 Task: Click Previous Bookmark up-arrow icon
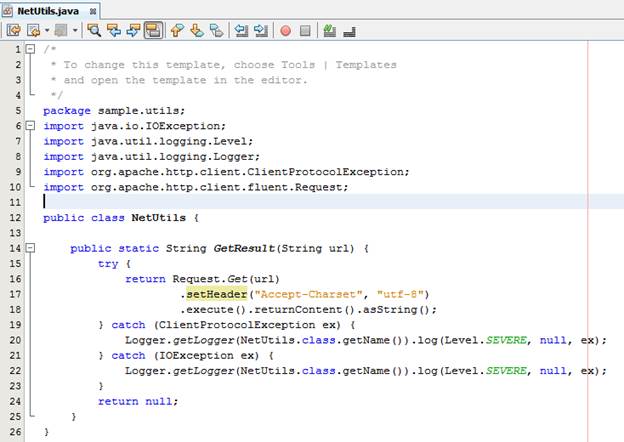coord(177,30)
